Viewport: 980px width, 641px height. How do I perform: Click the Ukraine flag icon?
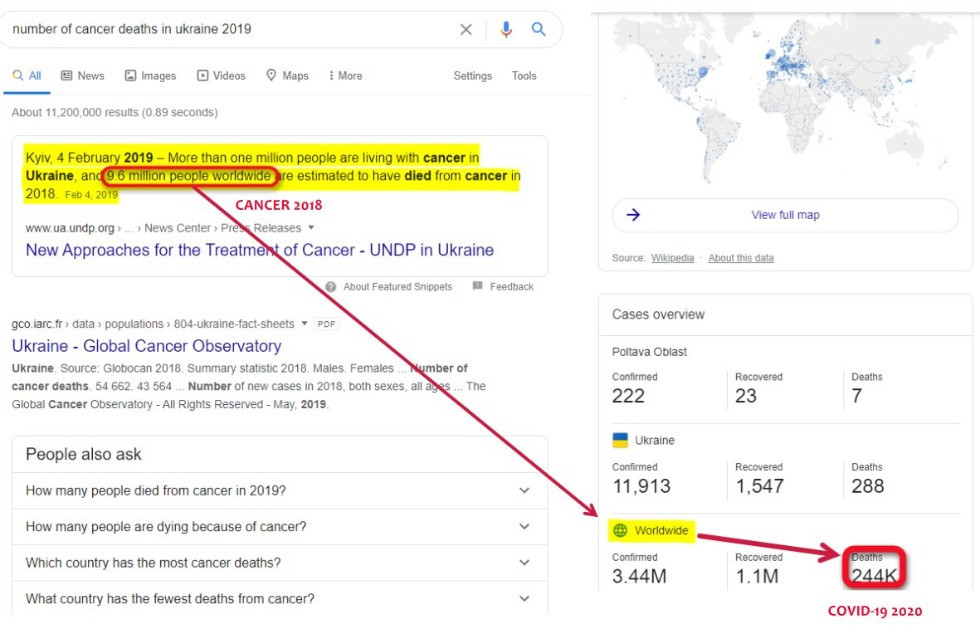pyautogui.click(x=620, y=440)
